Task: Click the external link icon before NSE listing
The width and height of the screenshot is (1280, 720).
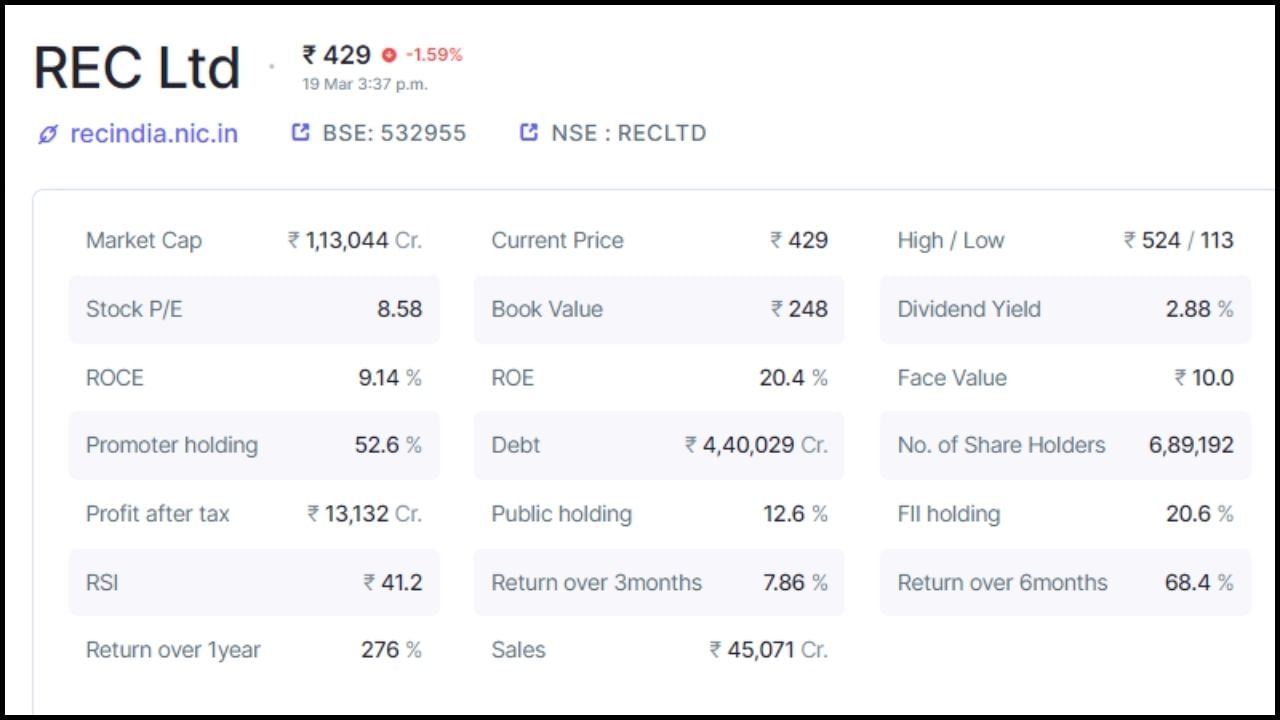Action: coord(527,132)
